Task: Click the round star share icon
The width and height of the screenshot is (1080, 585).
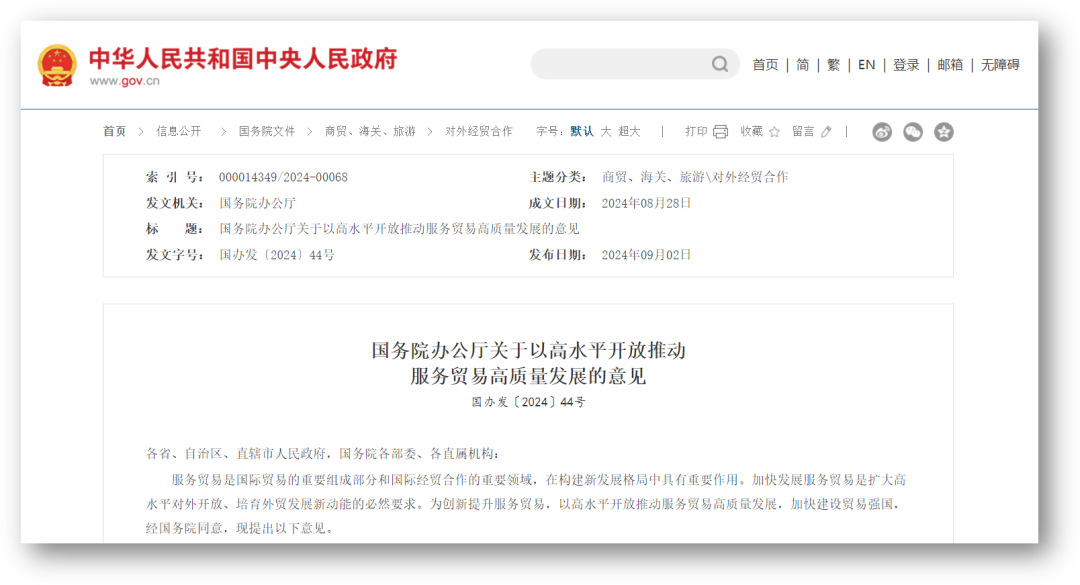Action: point(944,132)
